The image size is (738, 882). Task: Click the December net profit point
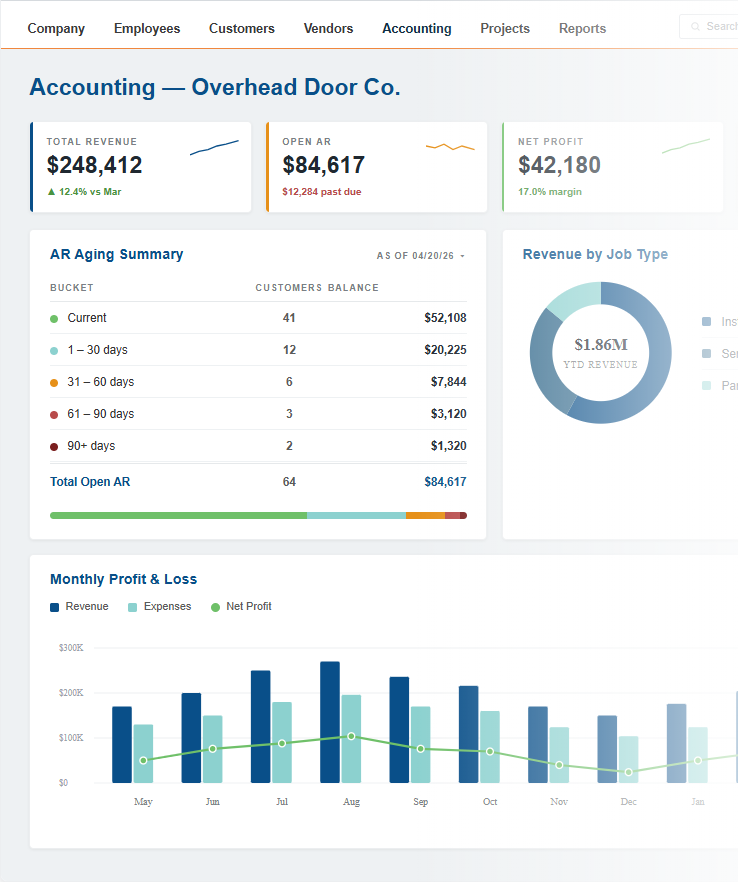click(629, 772)
